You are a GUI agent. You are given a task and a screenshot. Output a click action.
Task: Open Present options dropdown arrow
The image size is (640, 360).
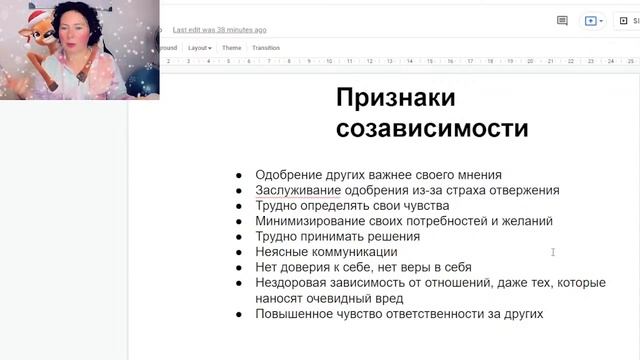click(x=601, y=21)
